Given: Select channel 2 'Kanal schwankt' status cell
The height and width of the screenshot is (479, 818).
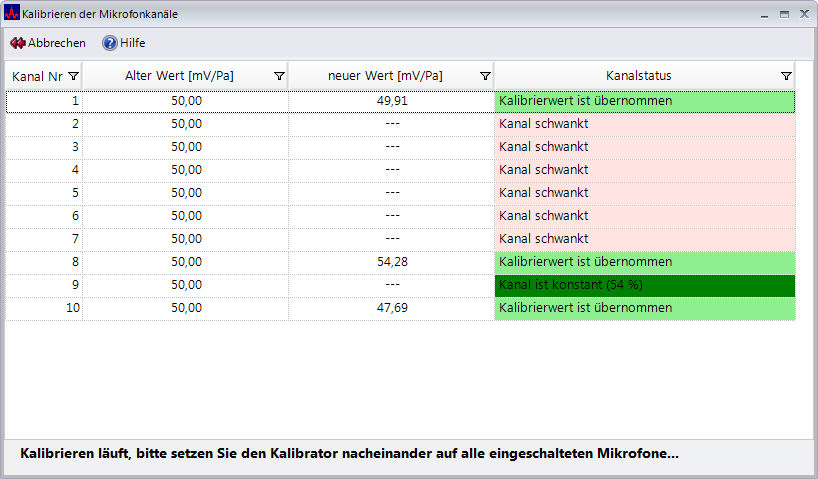Looking at the screenshot, I should [644, 124].
